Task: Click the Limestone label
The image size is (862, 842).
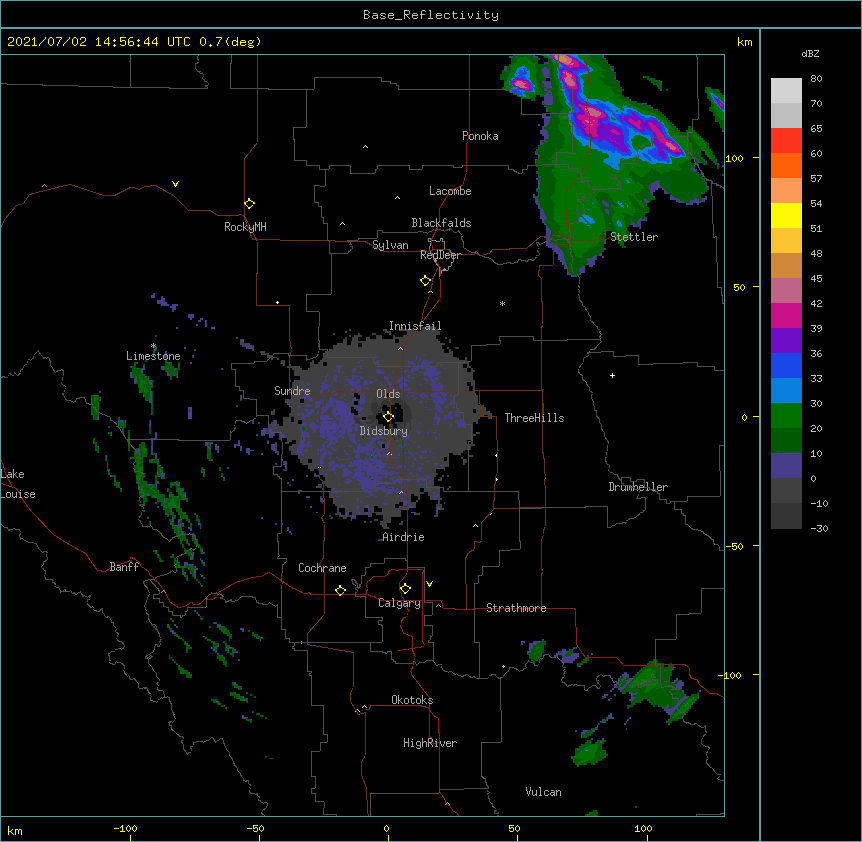Action: coord(153,356)
